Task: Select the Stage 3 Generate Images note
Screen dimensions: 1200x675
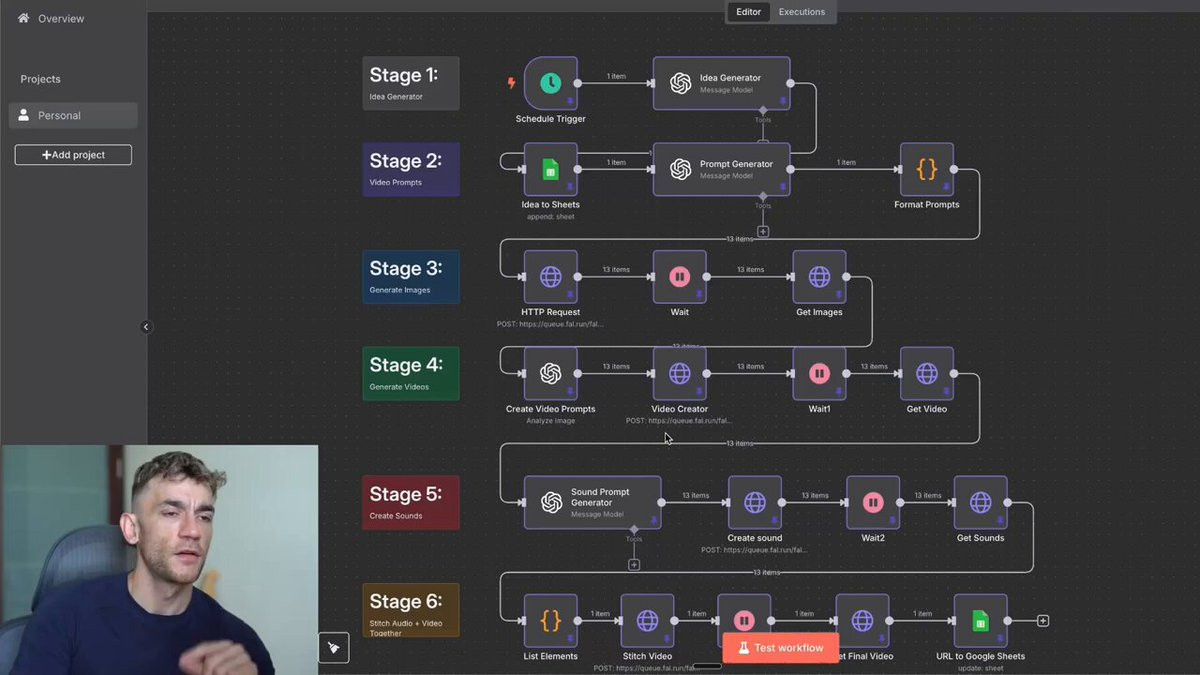Action: click(x=411, y=277)
